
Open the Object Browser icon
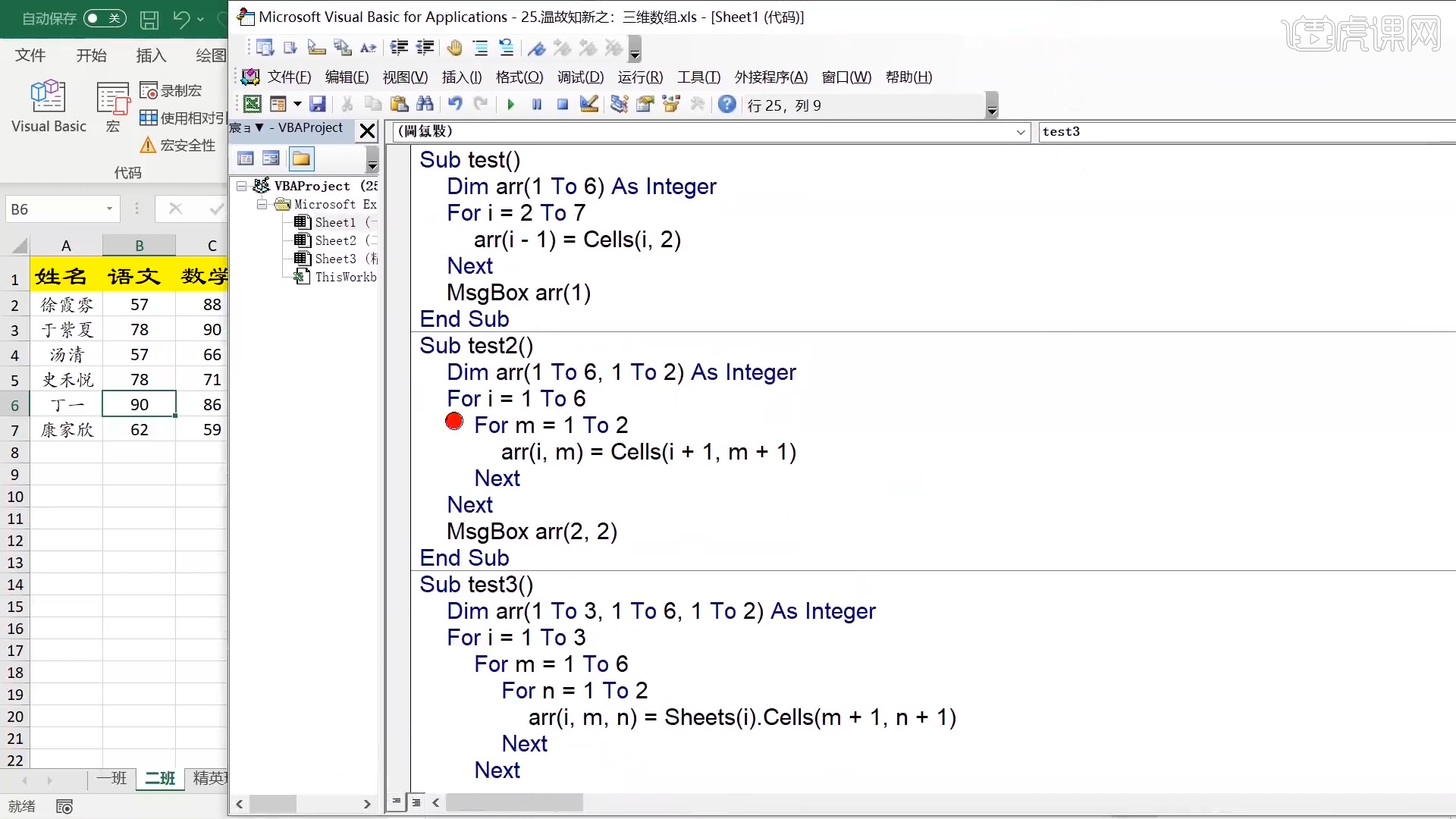click(x=671, y=105)
